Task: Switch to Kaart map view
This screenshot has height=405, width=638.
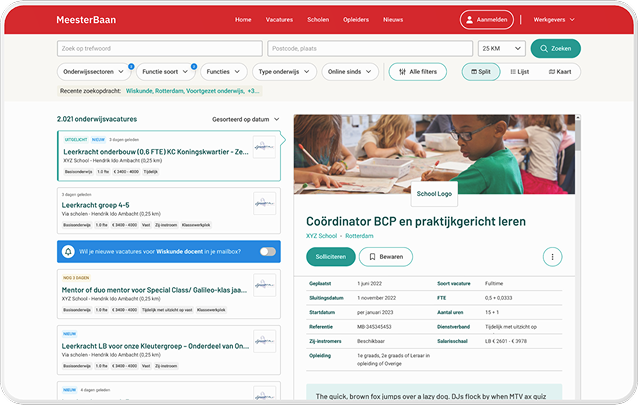Action: (560, 72)
